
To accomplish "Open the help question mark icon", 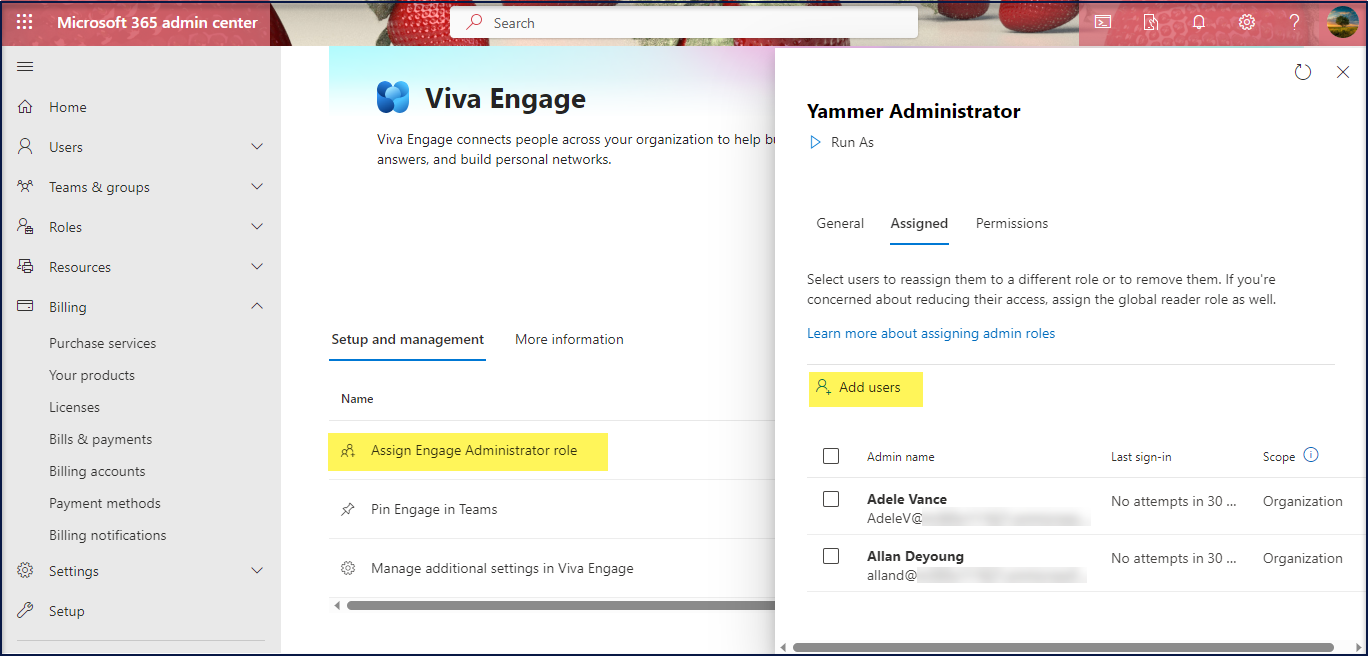I will click(1293, 21).
